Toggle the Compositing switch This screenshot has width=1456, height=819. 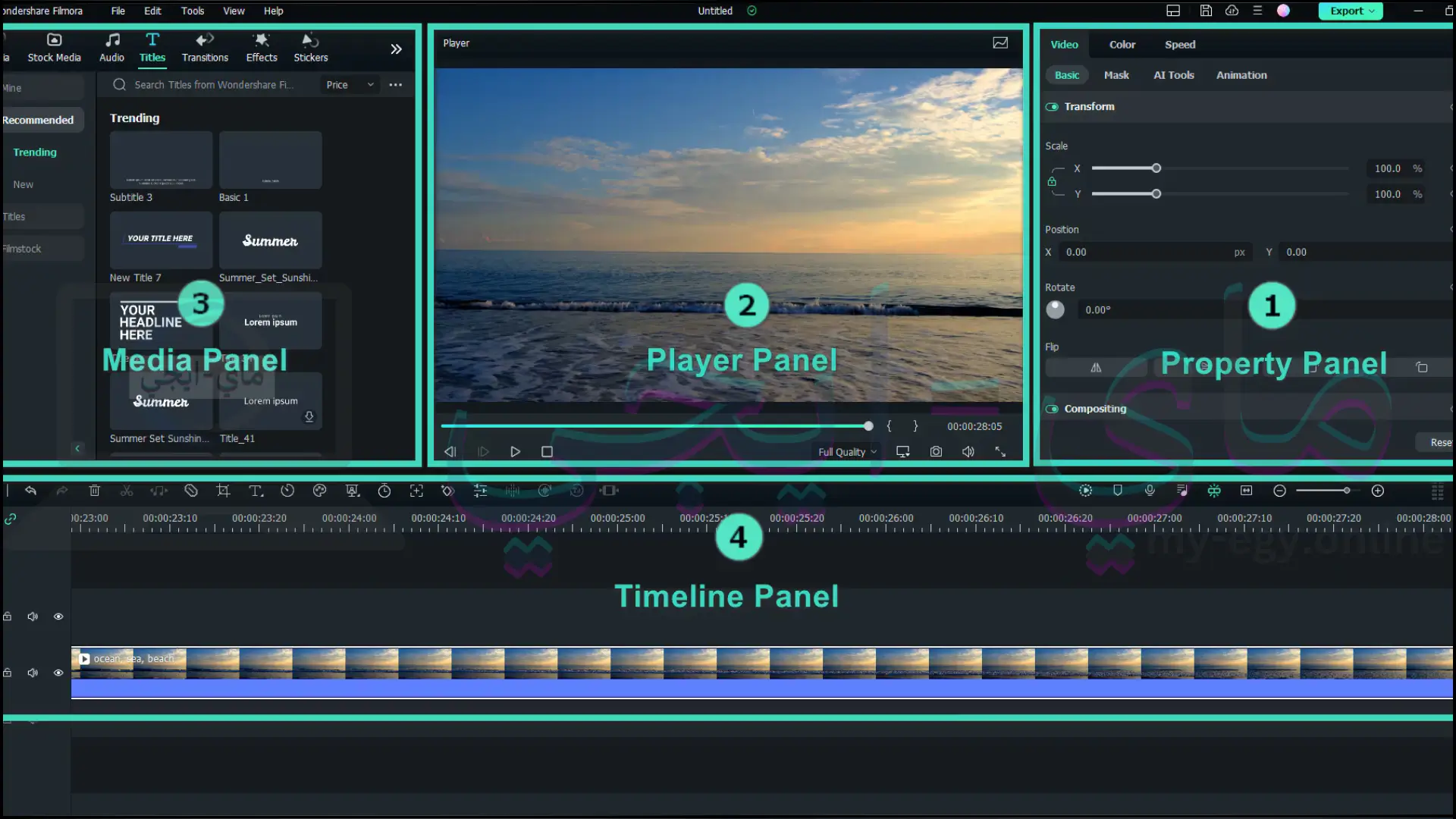click(x=1052, y=409)
